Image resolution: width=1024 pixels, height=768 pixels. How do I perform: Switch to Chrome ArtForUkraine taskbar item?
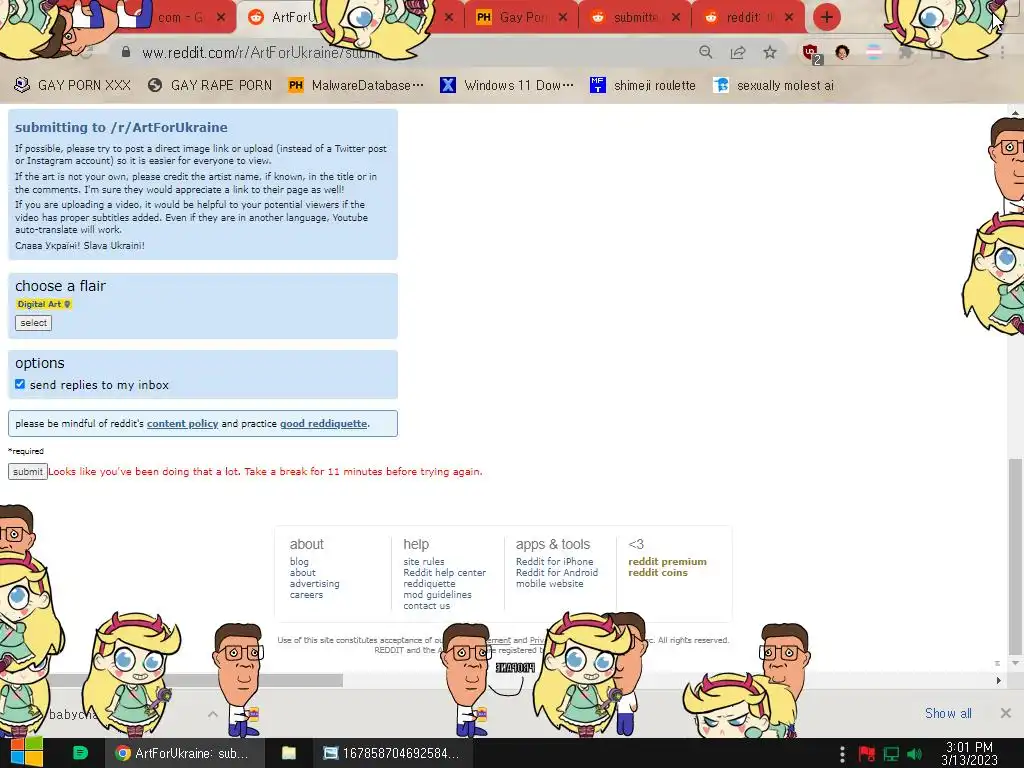click(185, 753)
